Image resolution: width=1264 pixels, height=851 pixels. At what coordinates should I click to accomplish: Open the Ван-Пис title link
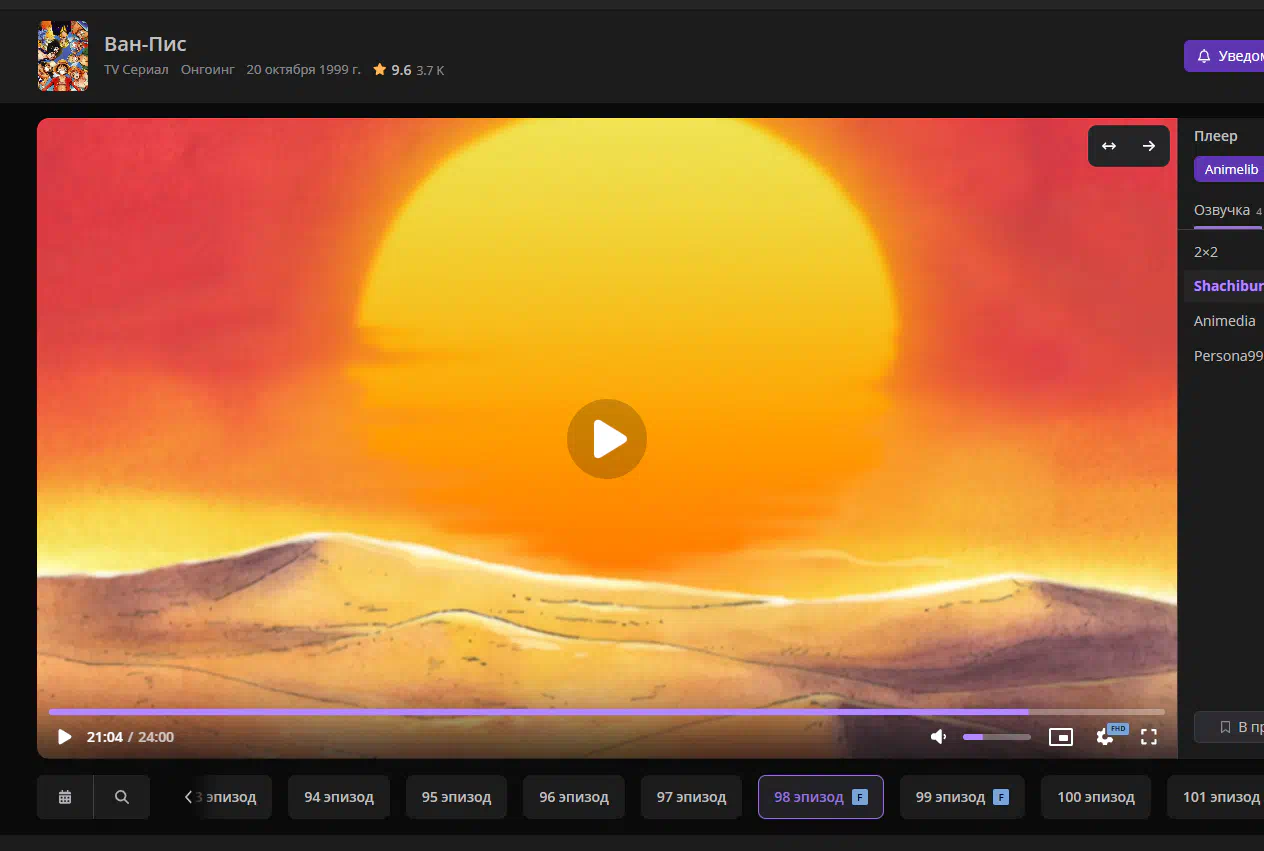(145, 44)
